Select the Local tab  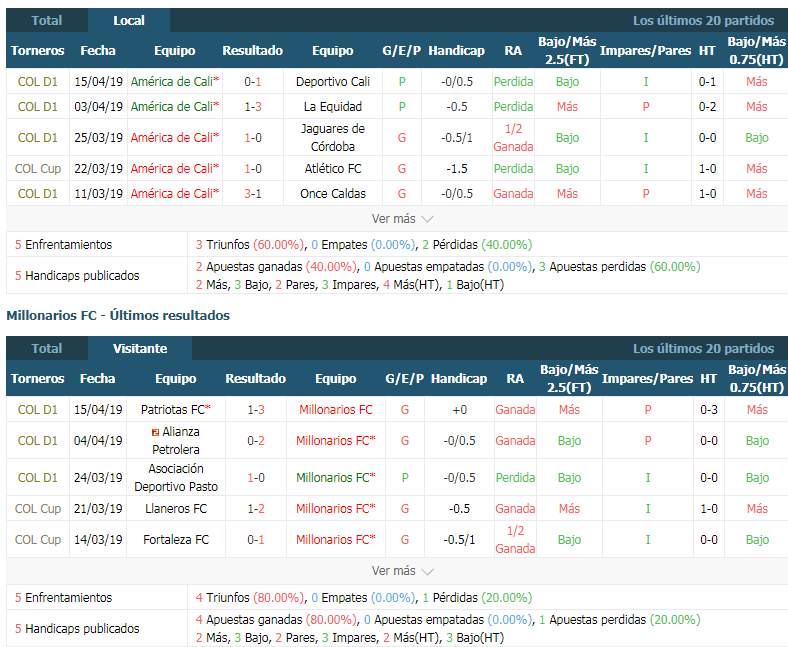tap(129, 21)
